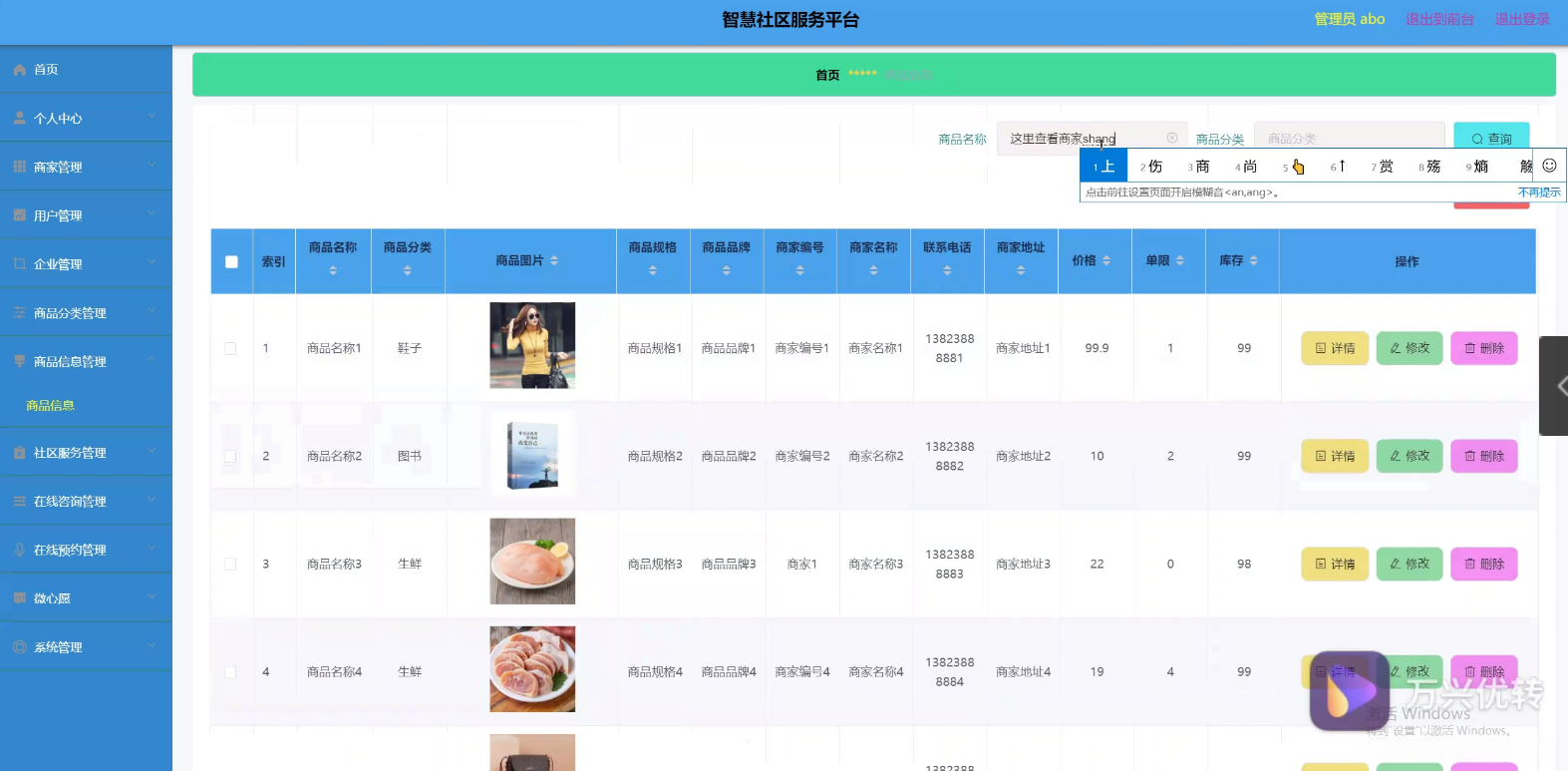Sort the table by 商品图片 column arrows

(554, 260)
